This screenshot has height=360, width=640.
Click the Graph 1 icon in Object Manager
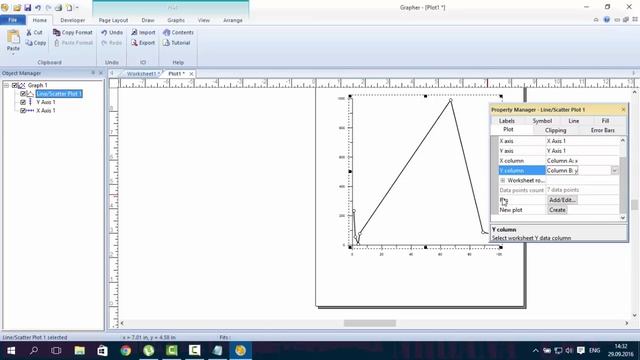22,85
